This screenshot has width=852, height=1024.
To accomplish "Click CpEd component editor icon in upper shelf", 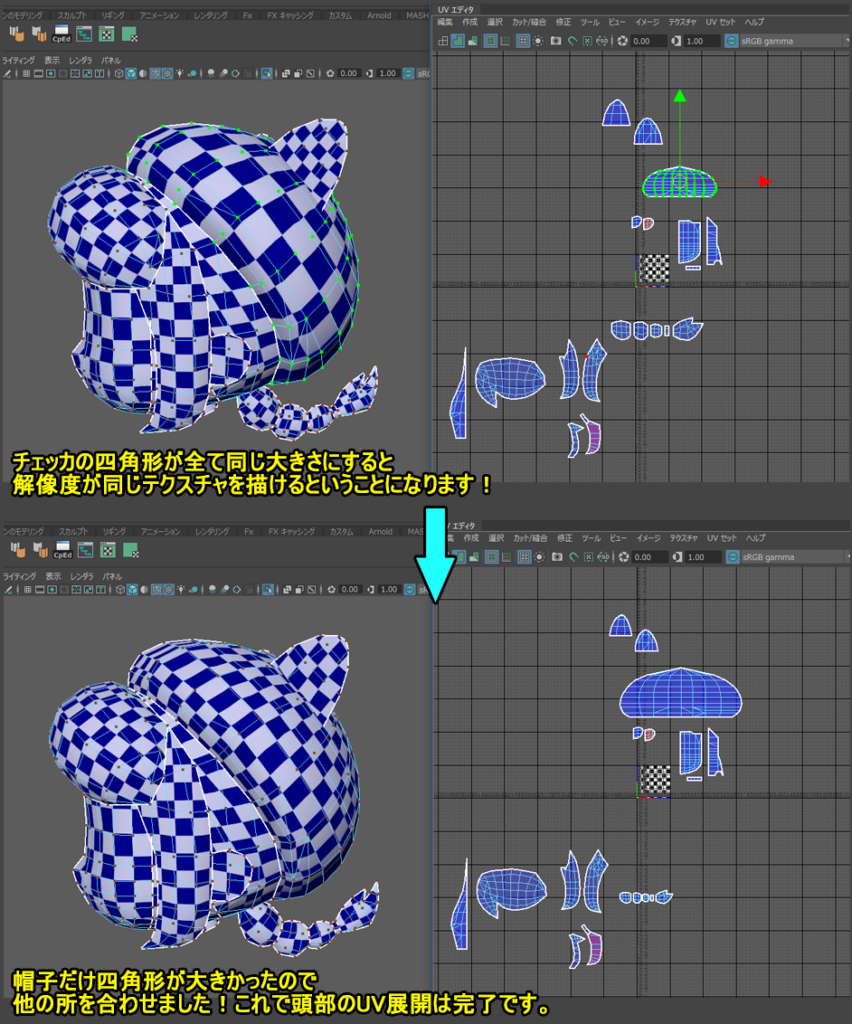I will [x=61, y=34].
